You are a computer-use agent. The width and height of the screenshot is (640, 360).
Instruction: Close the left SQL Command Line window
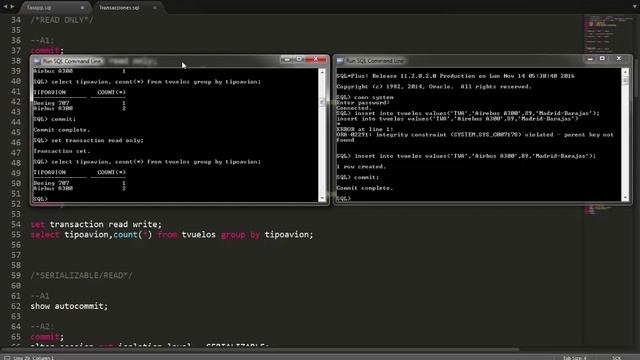(316, 60)
